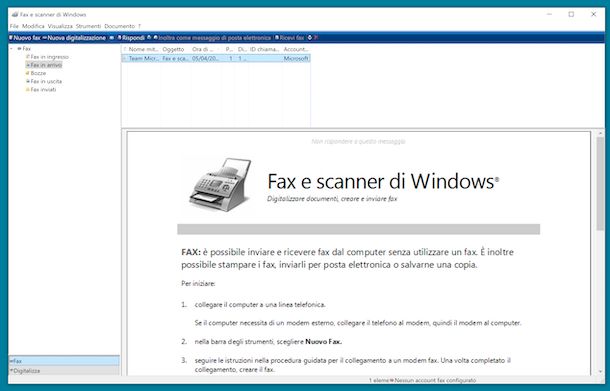This screenshot has width=610, height=391.
Task: Click the preview scrollbar down arrow
Action: point(600,372)
